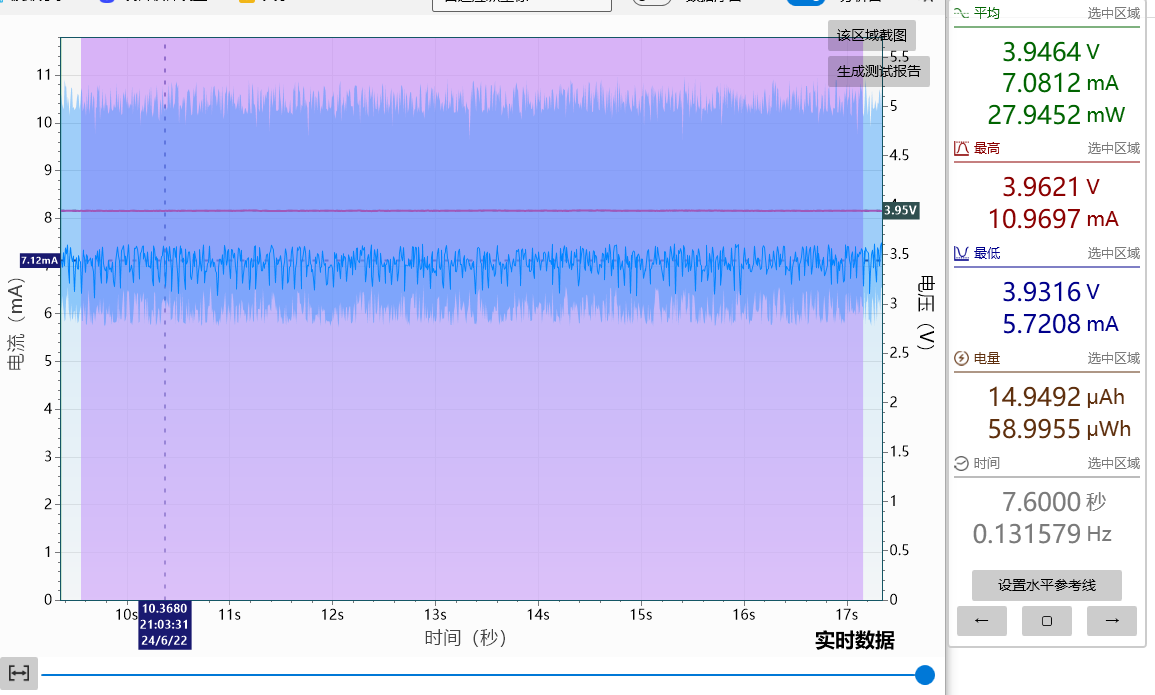Image resolution: width=1155 pixels, height=695 pixels.
Task: Click the 5.5 tick on the voltage axis
Action: point(899,57)
